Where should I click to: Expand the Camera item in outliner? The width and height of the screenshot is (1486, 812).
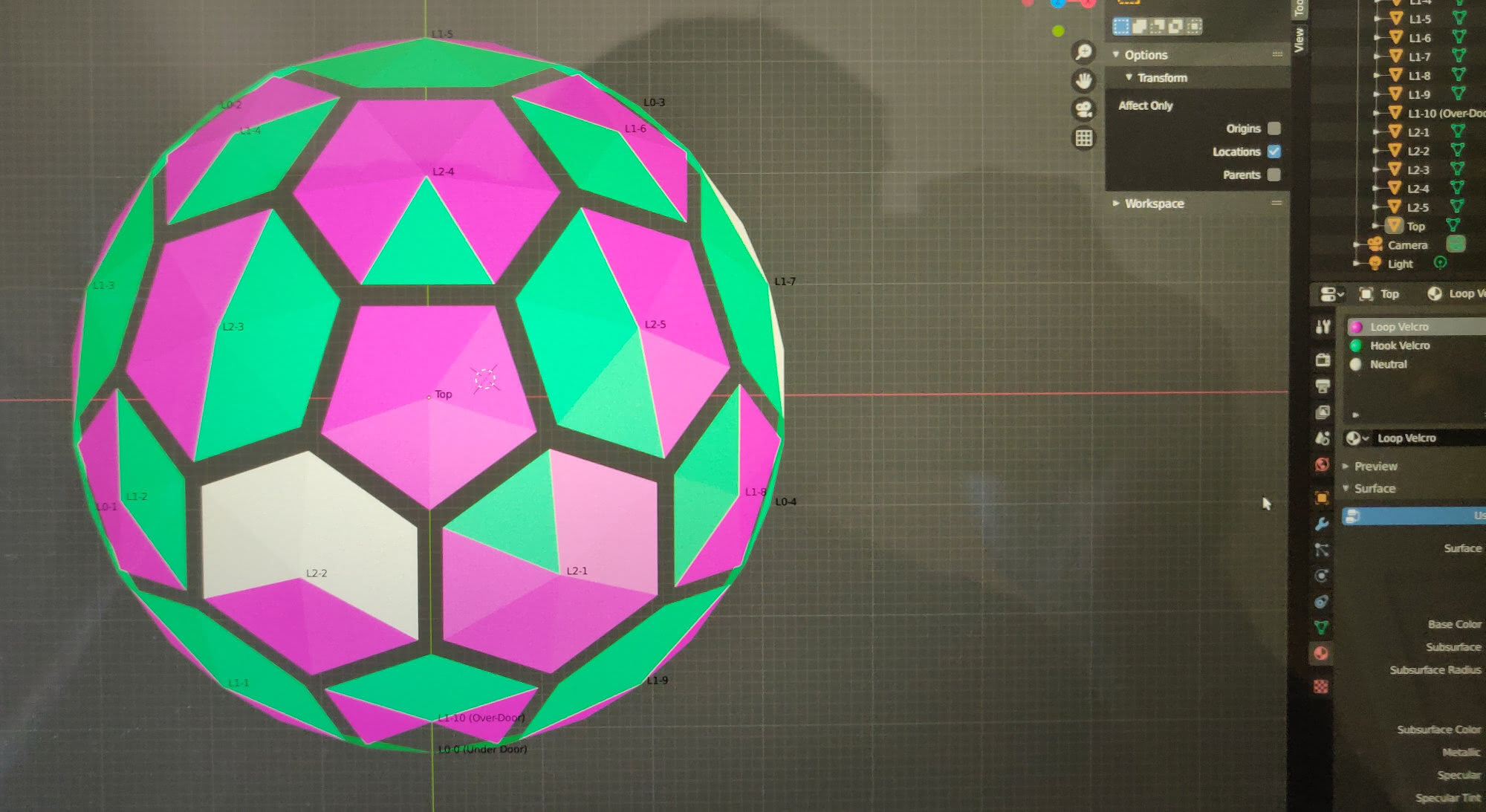click(1357, 244)
